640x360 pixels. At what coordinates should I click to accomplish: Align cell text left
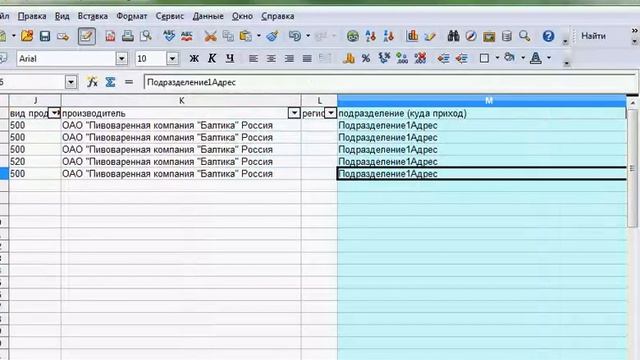tap(253, 59)
